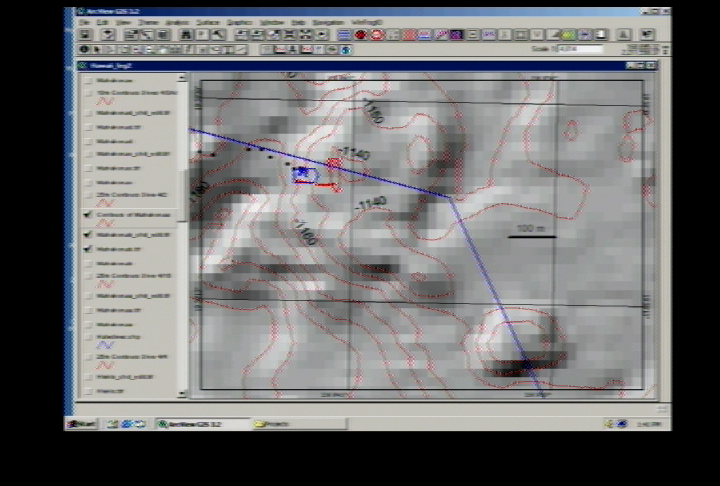The height and width of the screenshot is (486, 720).
Task: Click the globe icon in tool row
Action: [345, 49]
